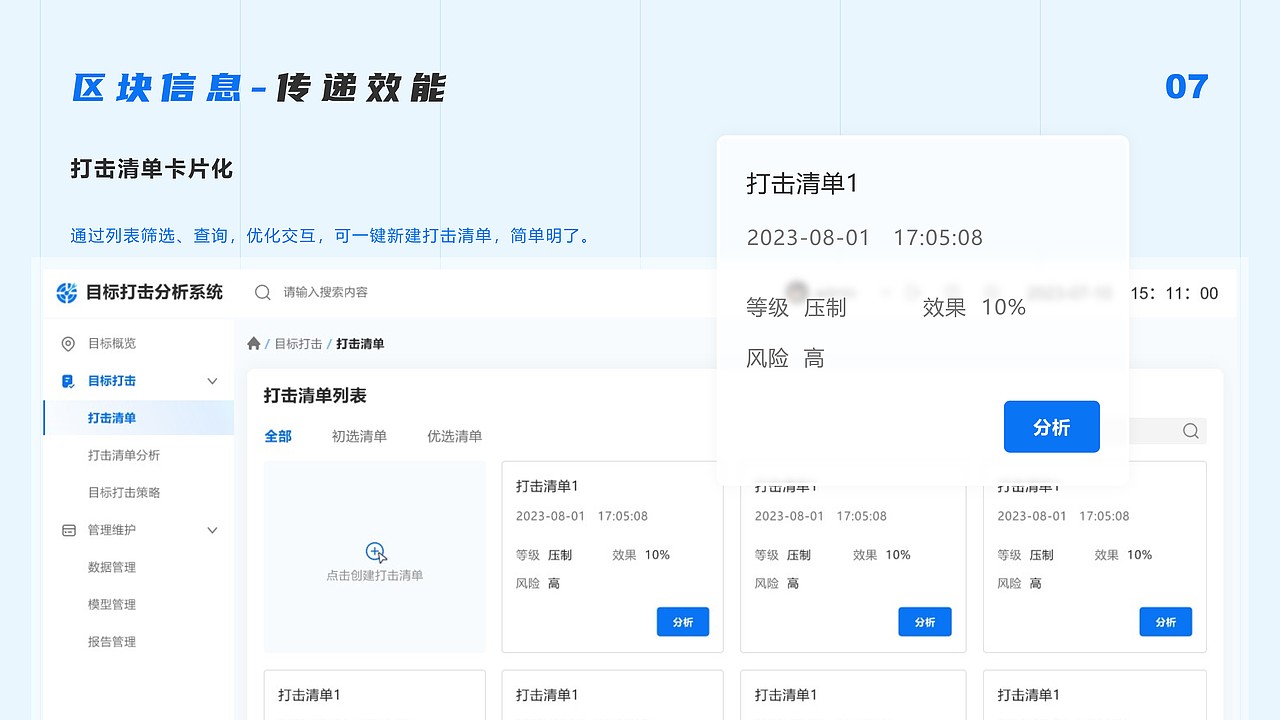Click the search magnifier in the top bar
The image size is (1280, 720).
coord(262,292)
